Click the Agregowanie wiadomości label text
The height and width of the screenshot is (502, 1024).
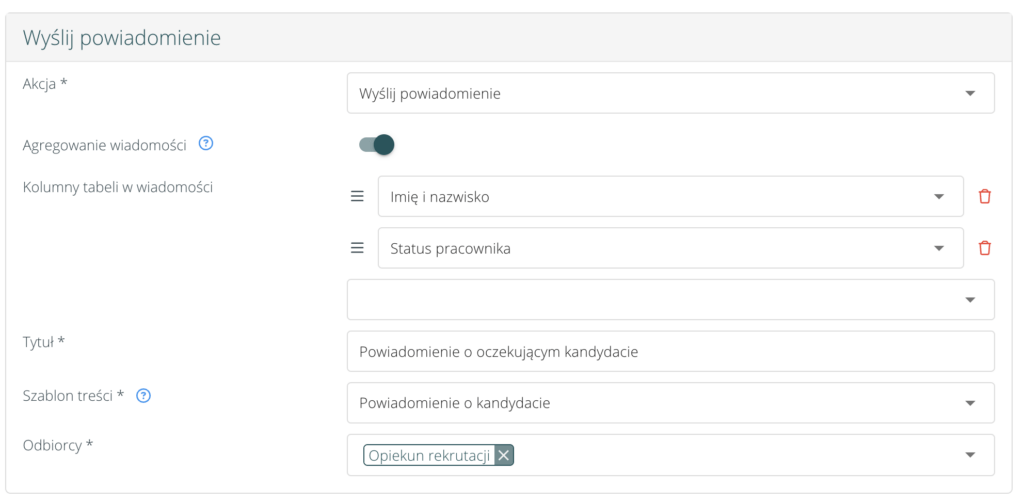pyautogui.click(x=105, y=144)
